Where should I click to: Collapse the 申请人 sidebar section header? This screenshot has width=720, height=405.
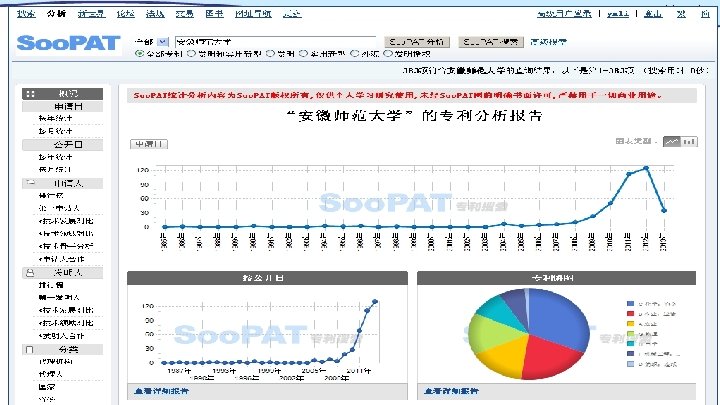(x=62, y=183)
